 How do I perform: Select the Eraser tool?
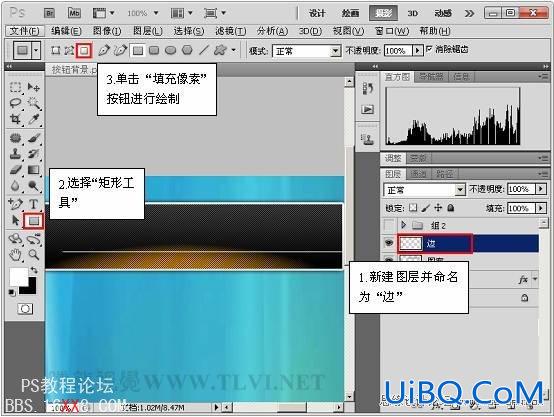coord(15,170)
